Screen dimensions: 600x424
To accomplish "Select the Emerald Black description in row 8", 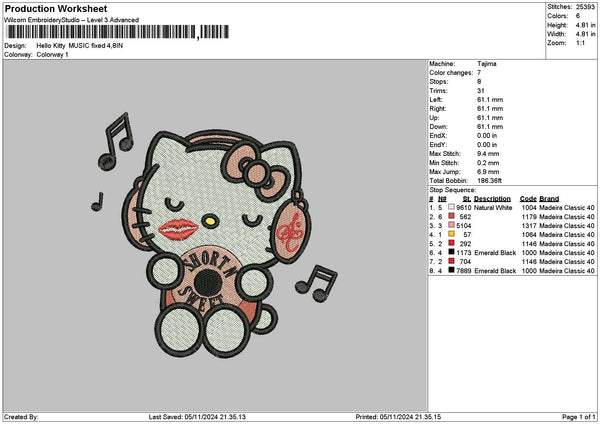I will [x=495, y=271].
